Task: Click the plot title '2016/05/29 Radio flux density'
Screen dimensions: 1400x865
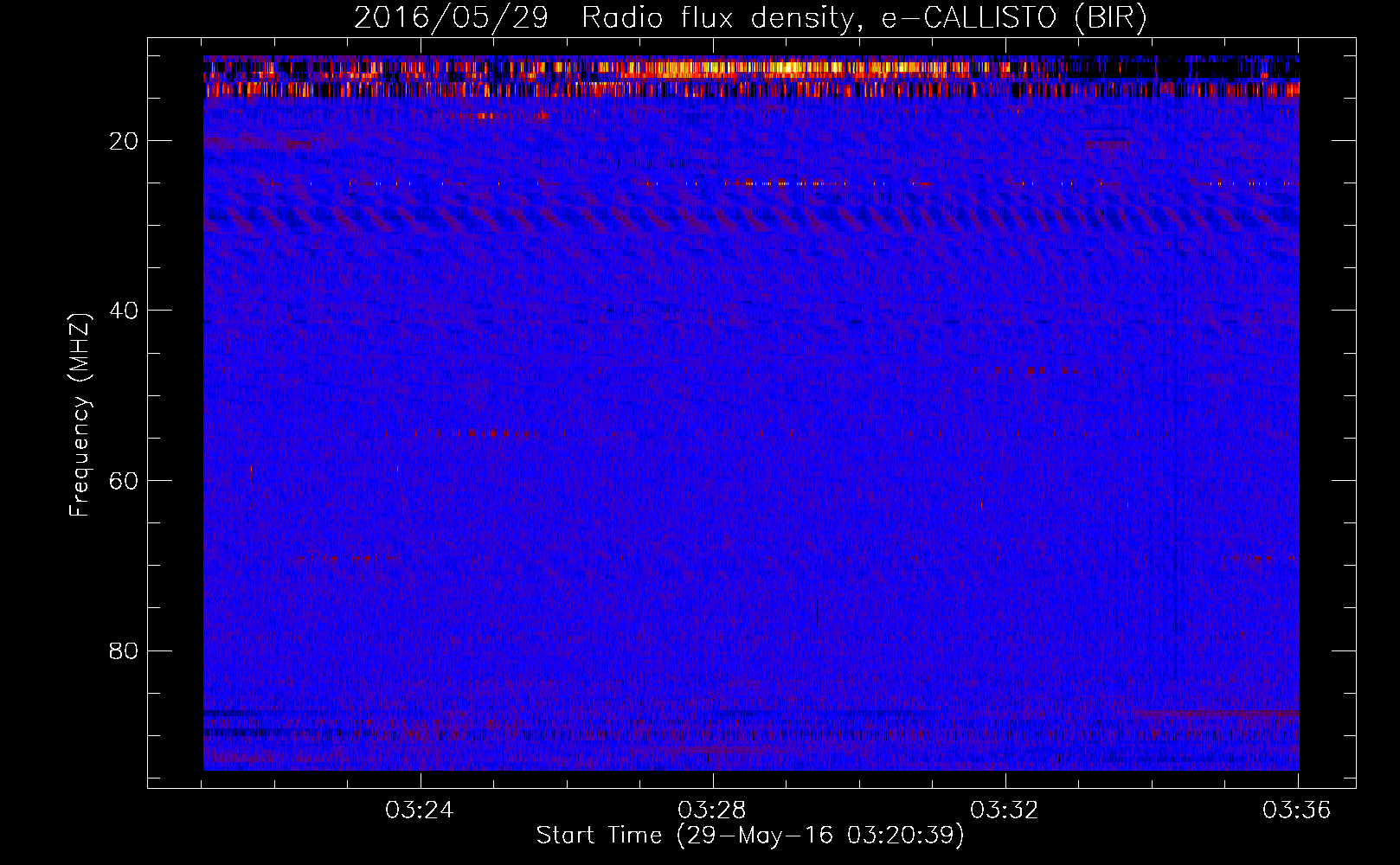Action: point(750,18)
